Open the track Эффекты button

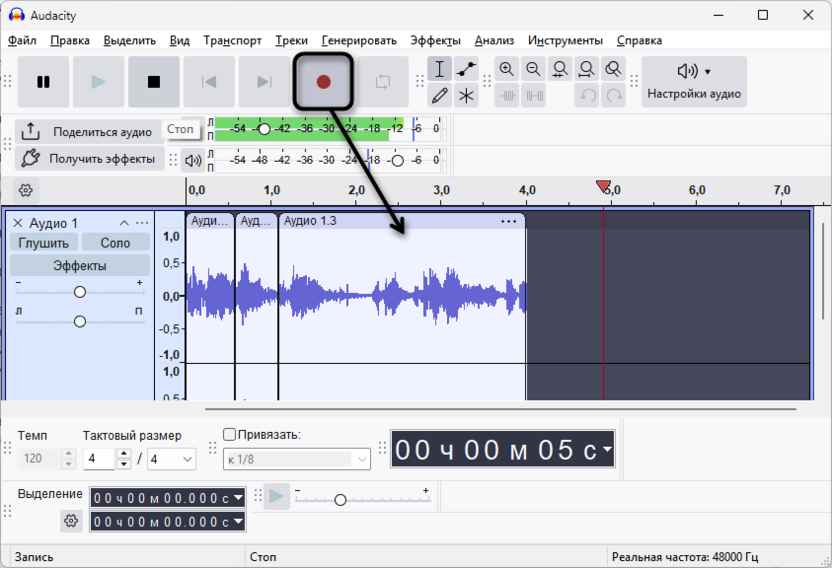click(x=80, y=265)
